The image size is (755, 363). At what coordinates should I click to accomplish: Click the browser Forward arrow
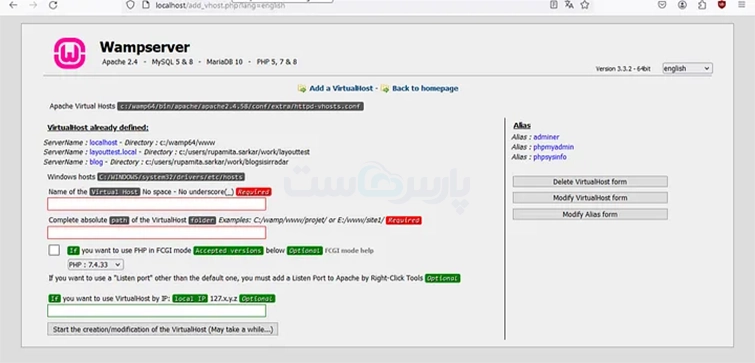pos(33,5)
